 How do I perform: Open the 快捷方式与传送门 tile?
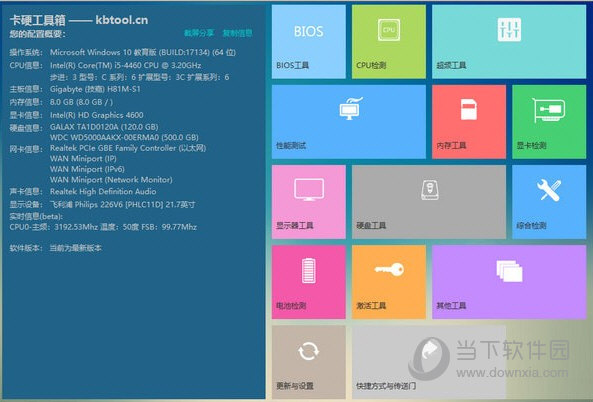[x=429, y=362]
